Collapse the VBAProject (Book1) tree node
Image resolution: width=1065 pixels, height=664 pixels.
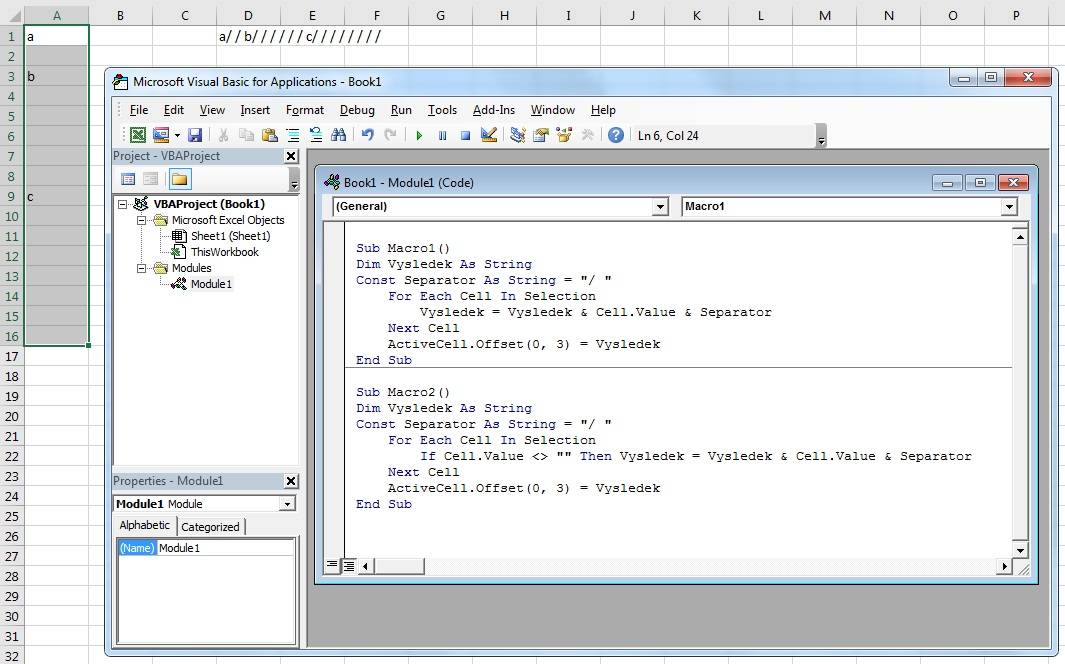click(x=122, y=204)
